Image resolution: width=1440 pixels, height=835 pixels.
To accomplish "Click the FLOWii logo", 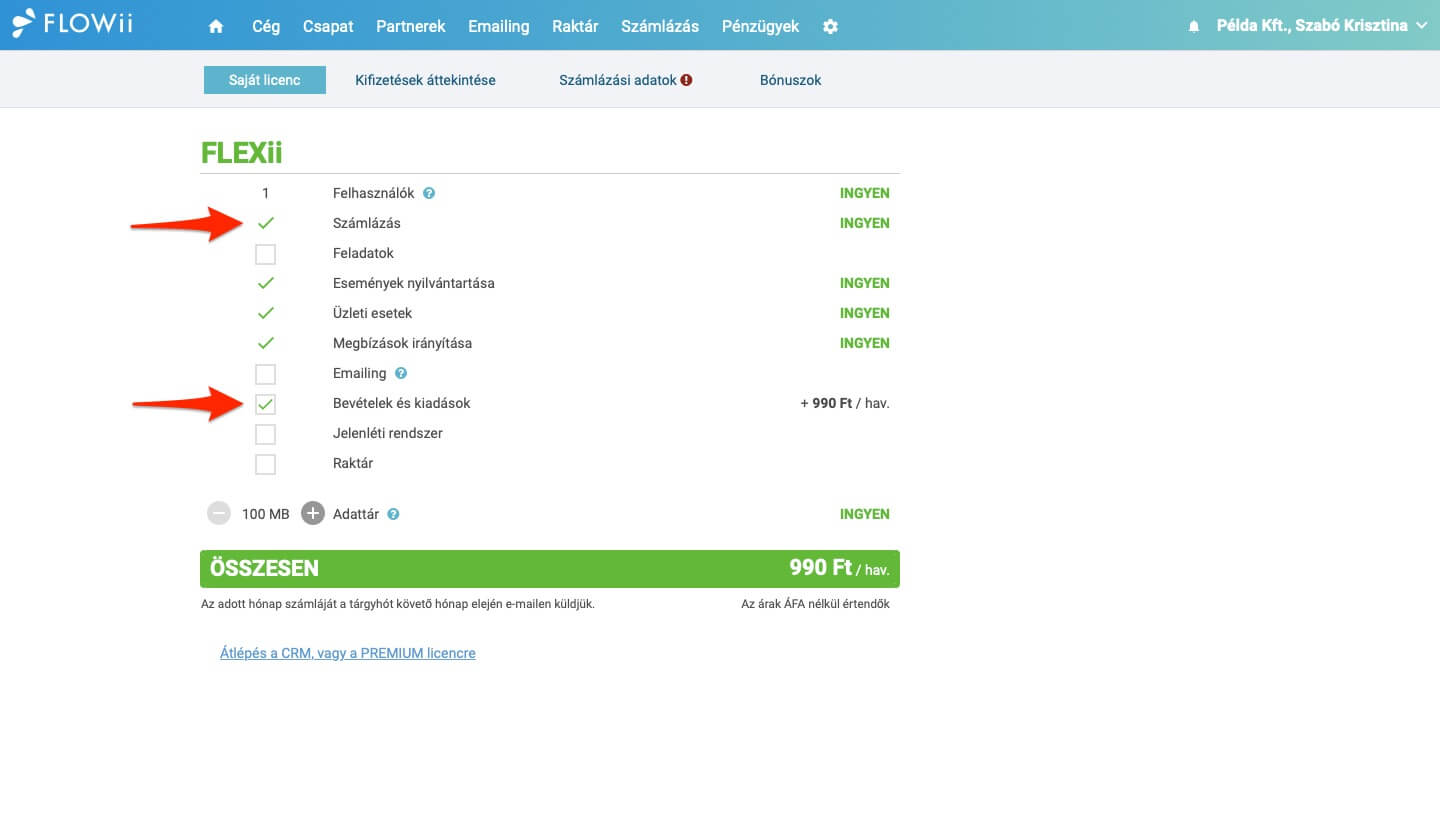I will (72, 23).
